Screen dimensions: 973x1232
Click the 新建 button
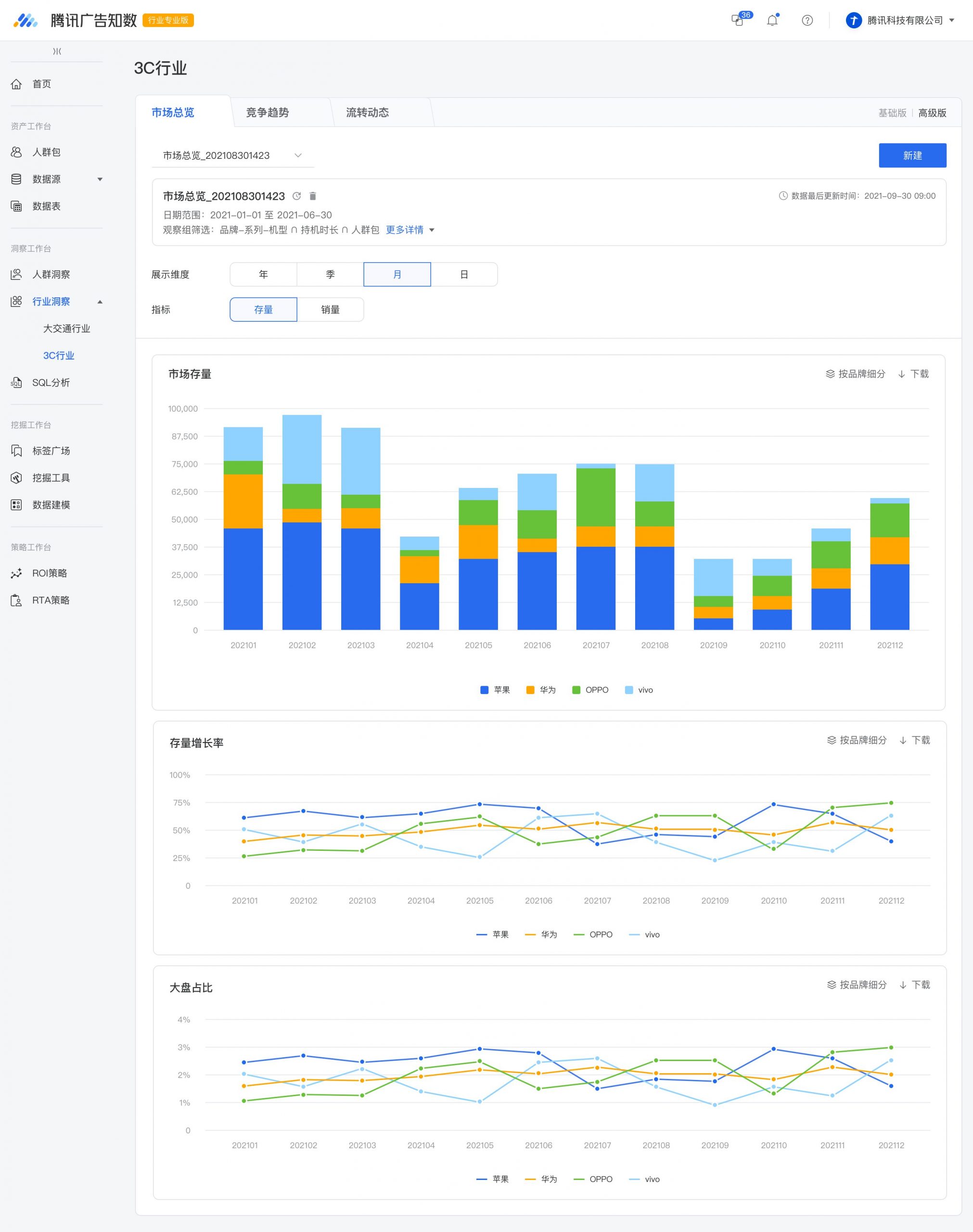(913, 155)
